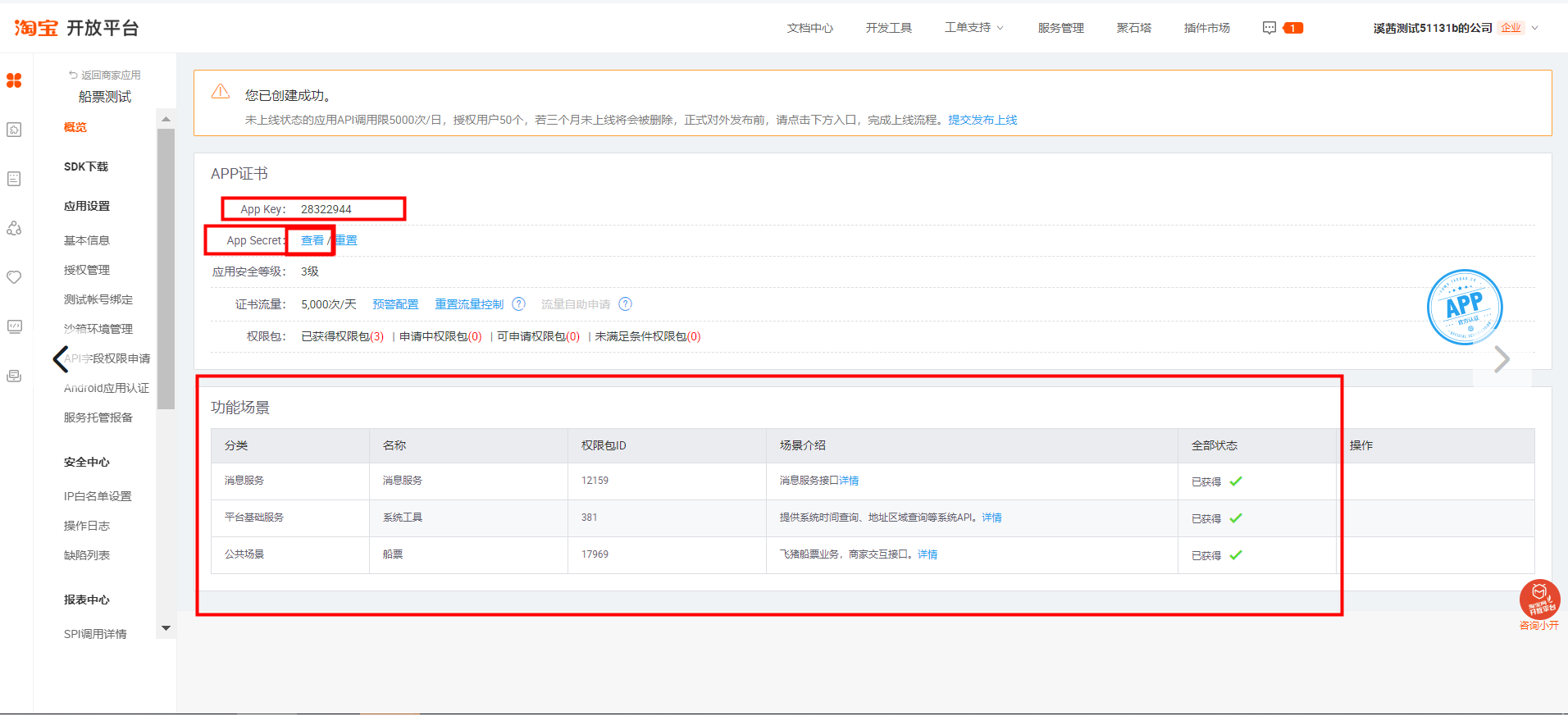This screenshot has height=716, width=1568.
Task: Click the sidebar scrollbar thumb
Action: [x=166, y=269]
